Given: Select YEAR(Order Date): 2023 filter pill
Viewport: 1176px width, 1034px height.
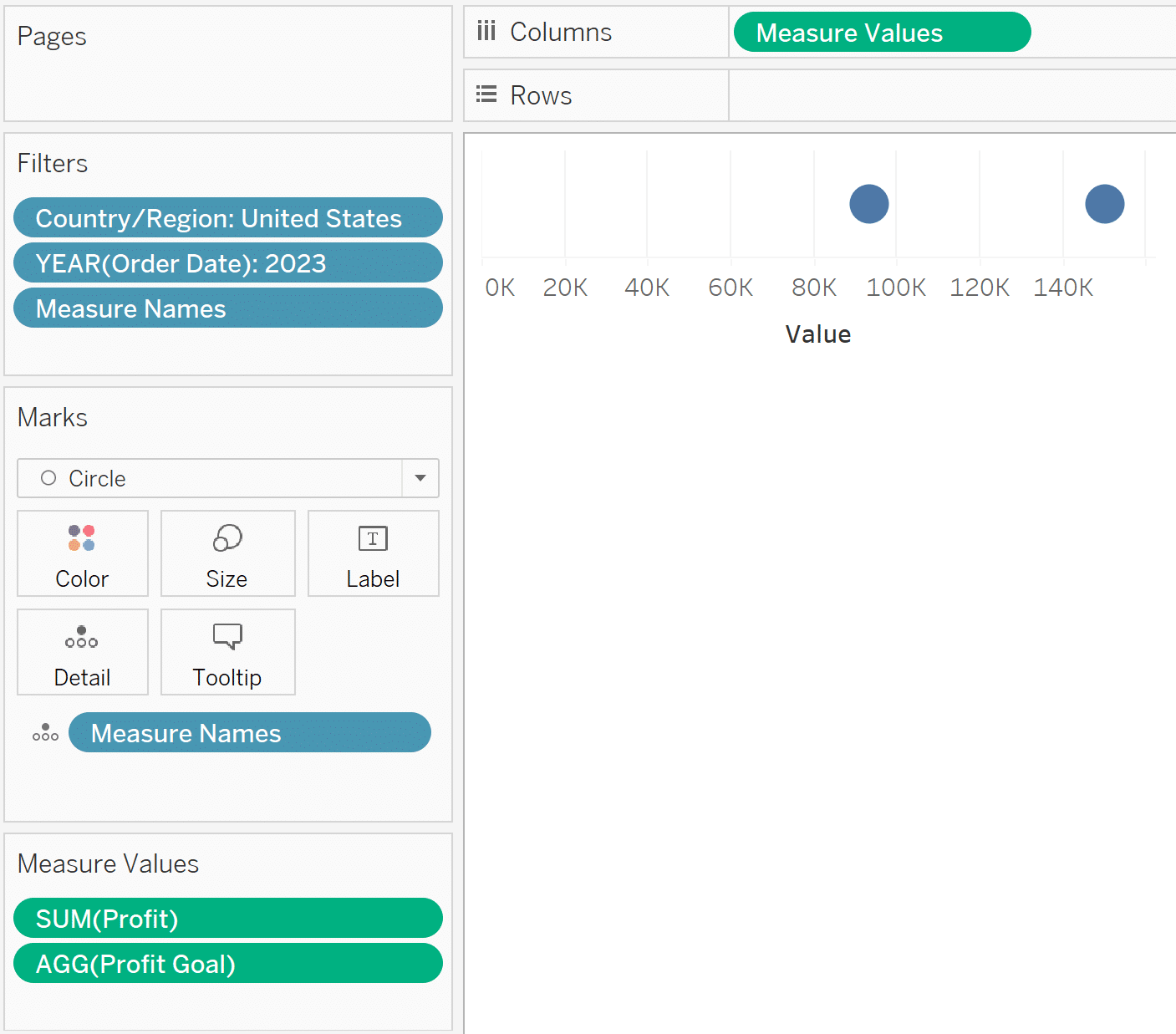Looking at the screenshot, I should [227, 262].
